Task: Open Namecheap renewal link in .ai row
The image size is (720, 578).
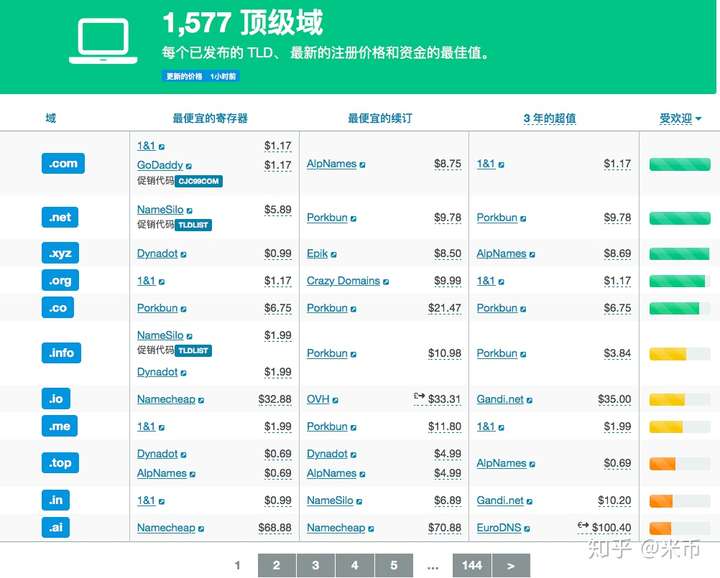Action: coord(336,528)
